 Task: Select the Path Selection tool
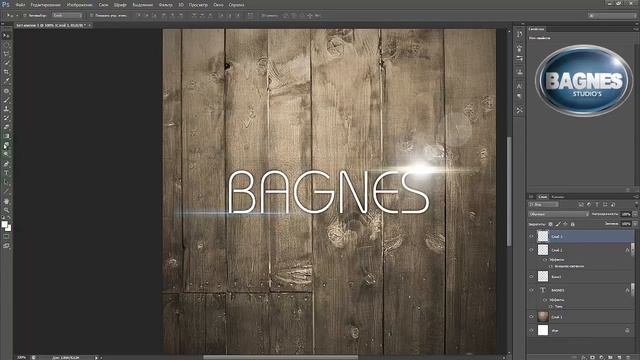(6, 182)
